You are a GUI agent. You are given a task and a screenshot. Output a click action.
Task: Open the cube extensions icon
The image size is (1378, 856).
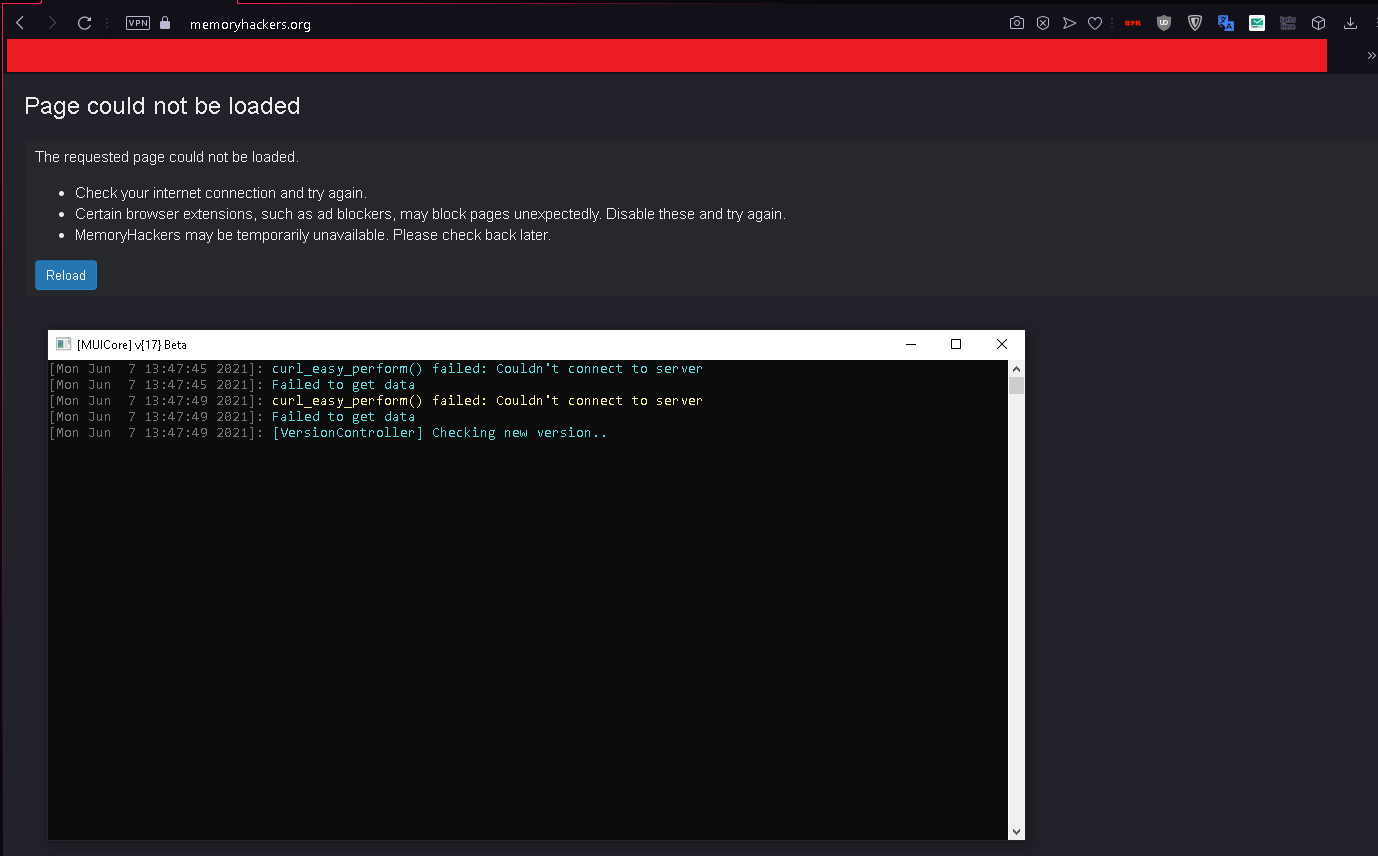point(1319,23)
